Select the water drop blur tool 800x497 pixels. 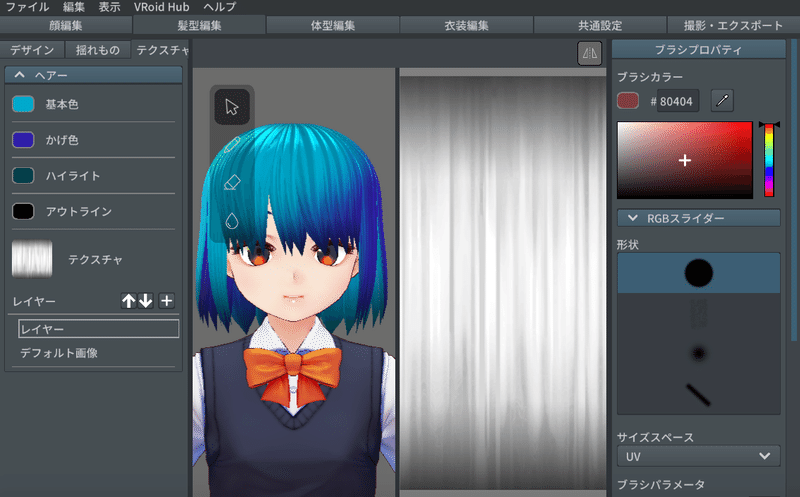[x=232, y=221]
